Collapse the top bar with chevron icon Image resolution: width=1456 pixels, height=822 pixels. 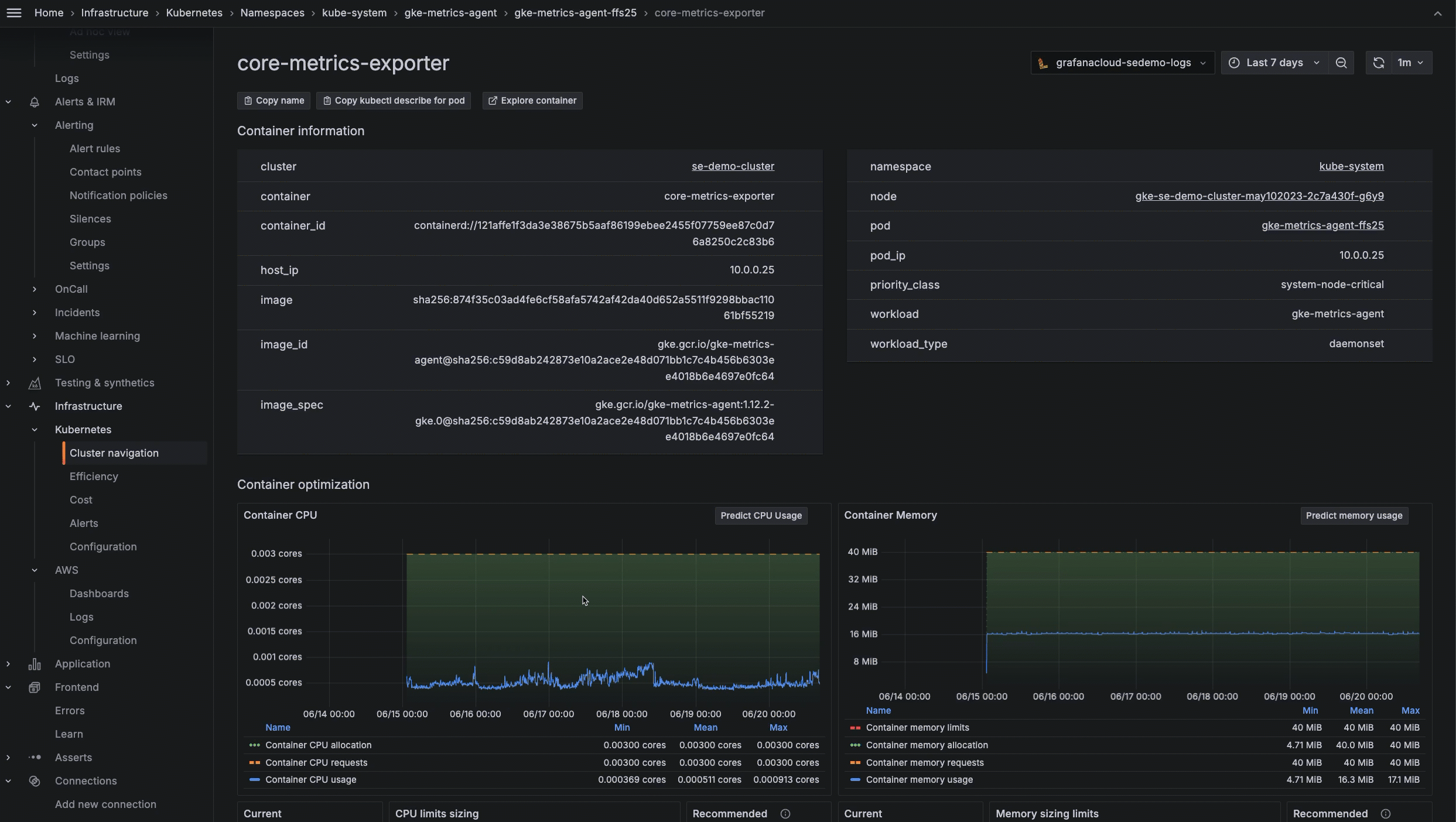tap(1438, 13)
